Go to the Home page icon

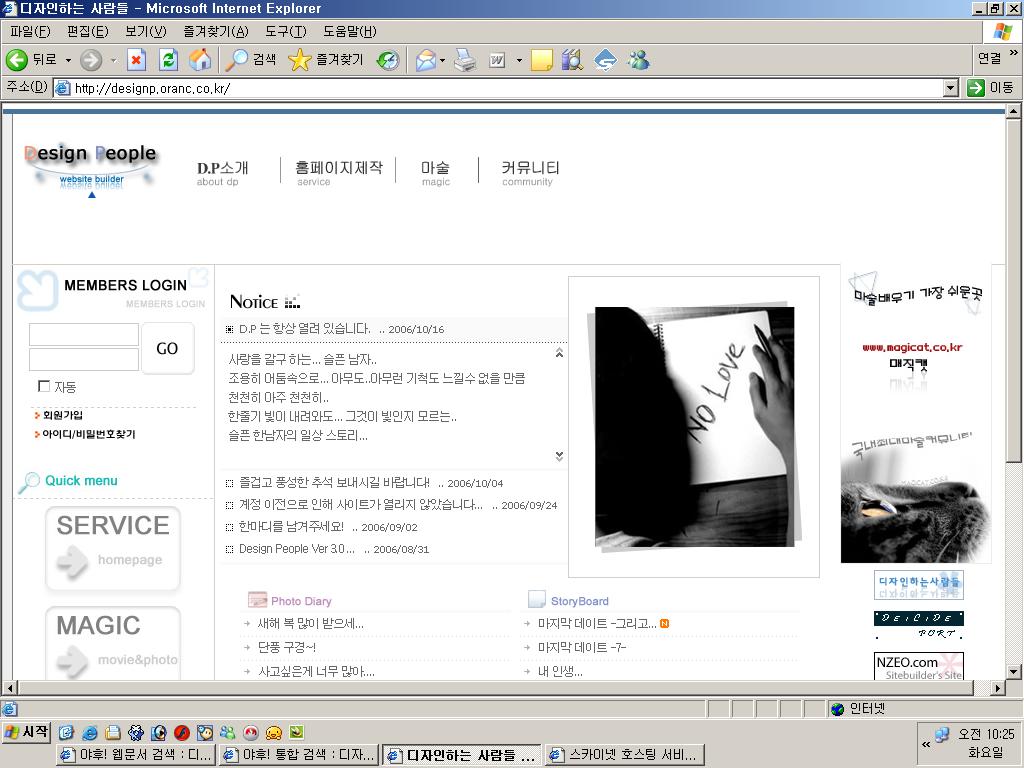pos(200,60)
